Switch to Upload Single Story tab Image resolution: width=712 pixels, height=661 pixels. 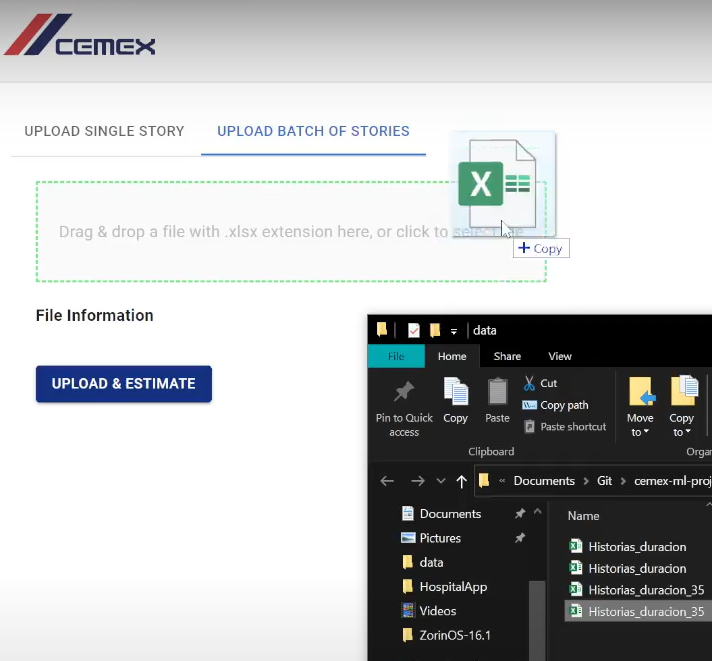coord(104,131)
